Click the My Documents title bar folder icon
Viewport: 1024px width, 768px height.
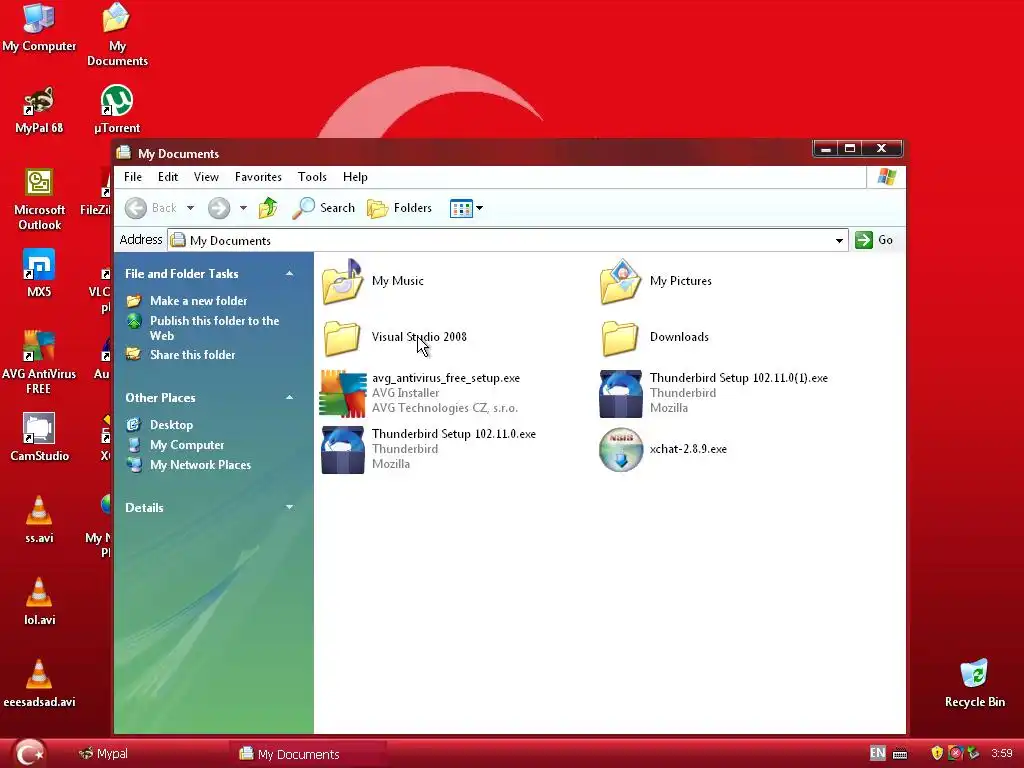[124, 153]
